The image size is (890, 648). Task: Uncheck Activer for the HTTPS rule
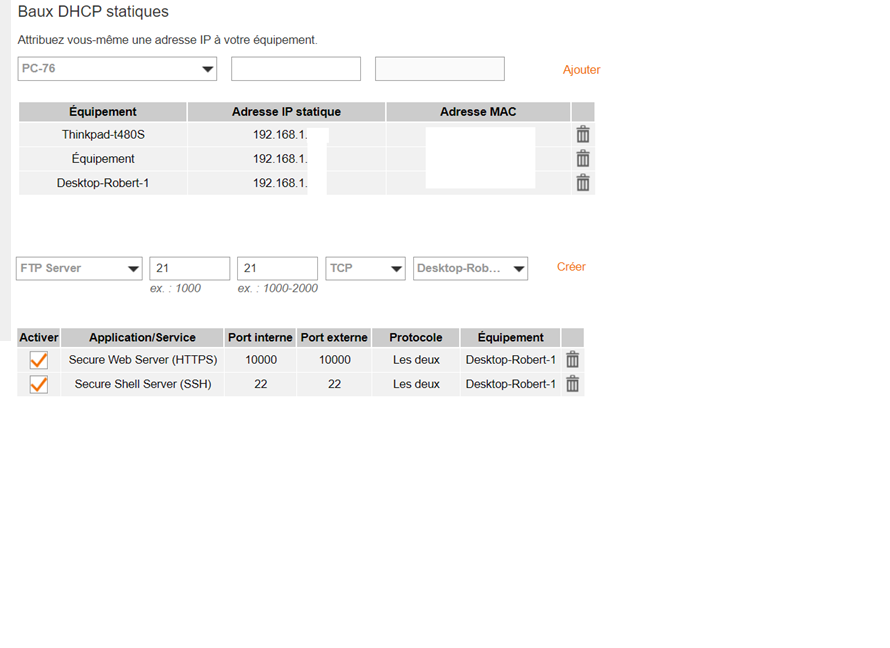point(39,360)
